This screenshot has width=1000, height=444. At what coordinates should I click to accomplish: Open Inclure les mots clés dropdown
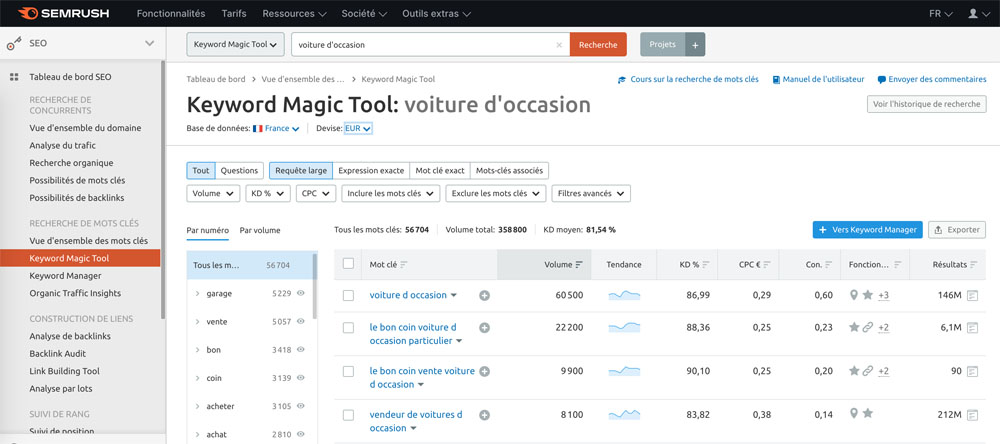390,193
